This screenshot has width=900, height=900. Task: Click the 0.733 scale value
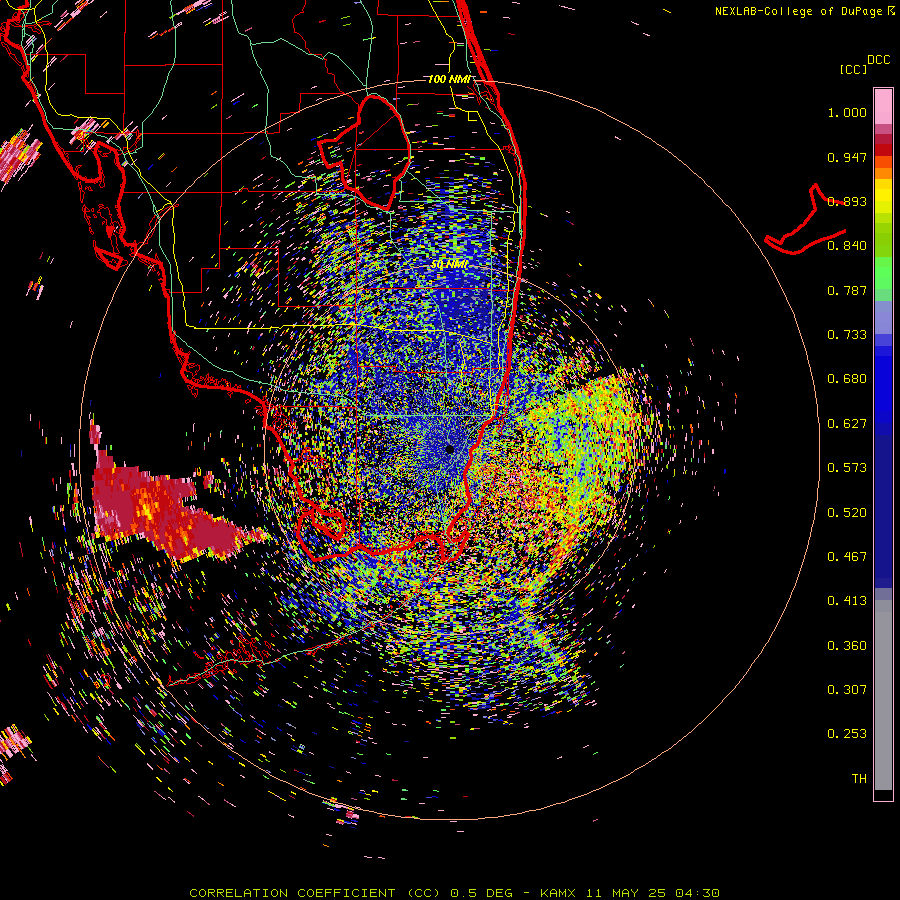[x=847, y=335]
